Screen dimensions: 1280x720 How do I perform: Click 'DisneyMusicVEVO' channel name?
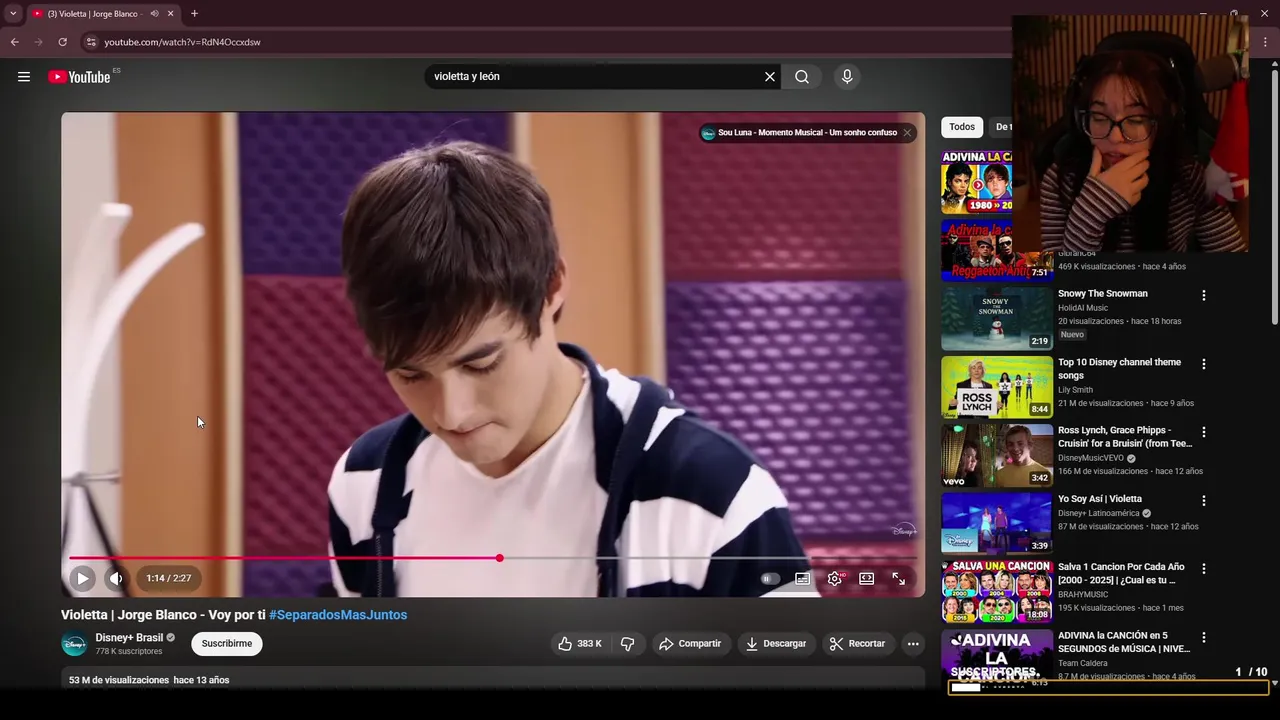[x=1090, y=458]
